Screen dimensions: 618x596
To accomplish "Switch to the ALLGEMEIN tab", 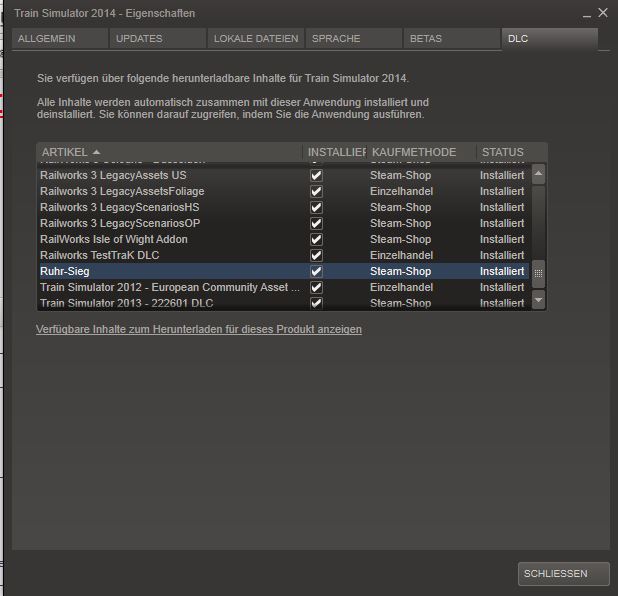I will [60, 39].
